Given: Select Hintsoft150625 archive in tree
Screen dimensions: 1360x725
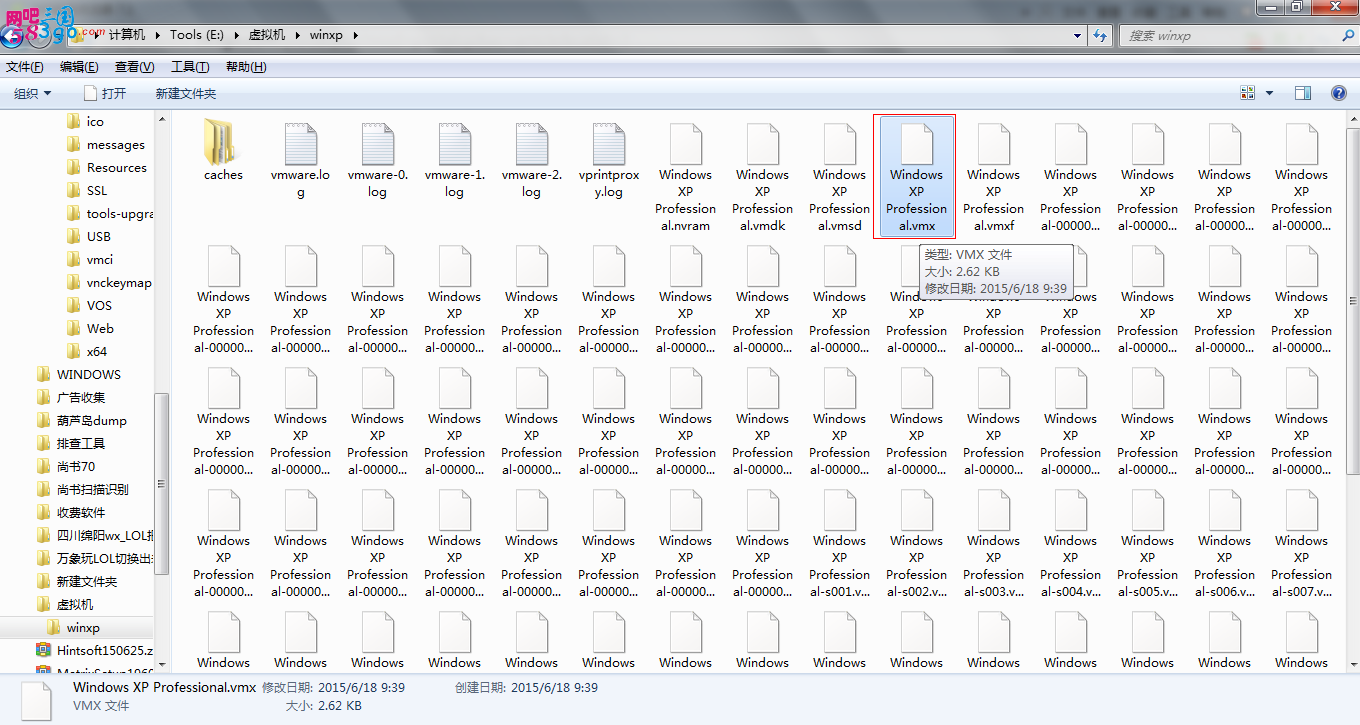Looking at the screenshot, I should 94,651.
